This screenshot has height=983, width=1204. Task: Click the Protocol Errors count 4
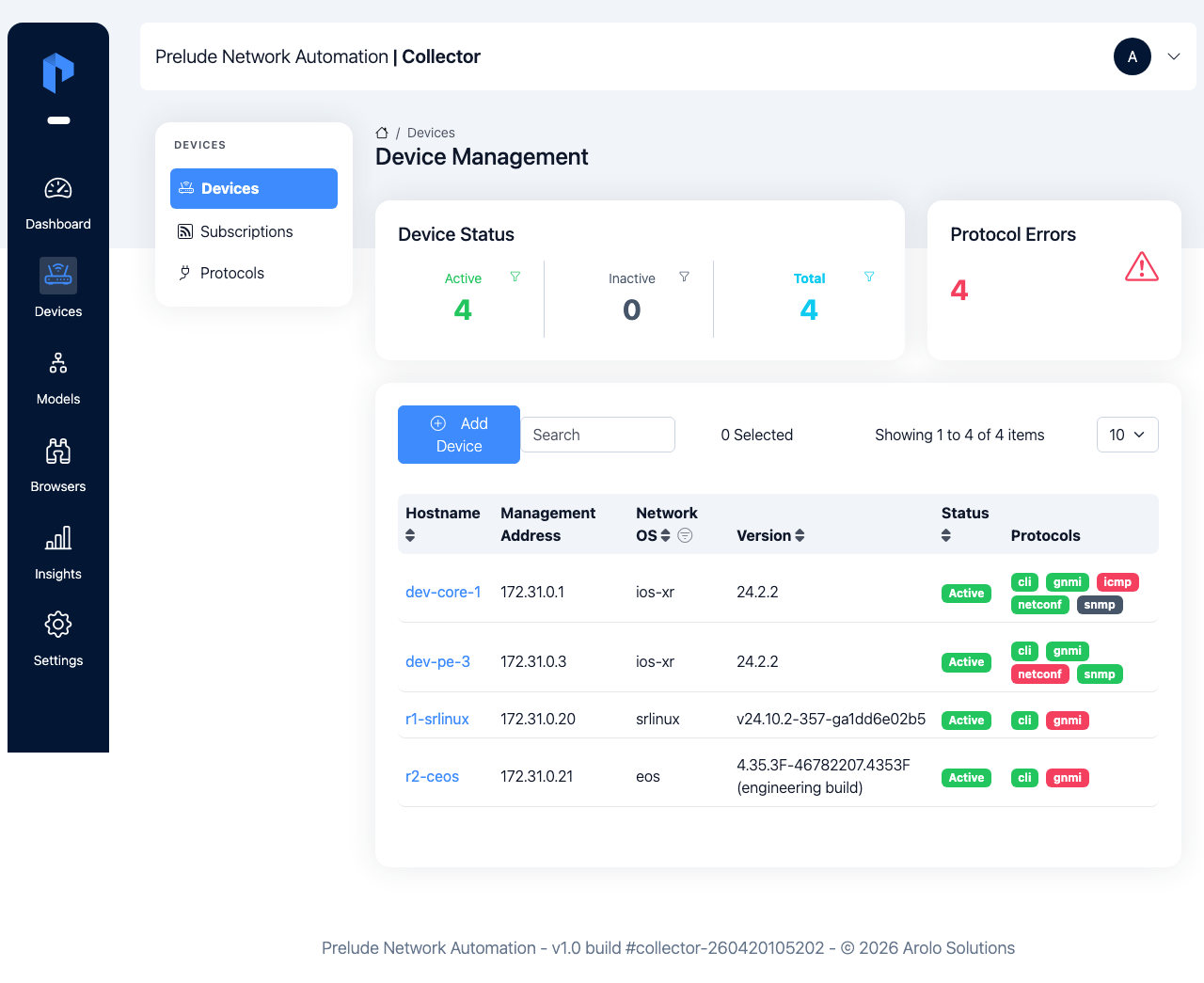(959, 290)
